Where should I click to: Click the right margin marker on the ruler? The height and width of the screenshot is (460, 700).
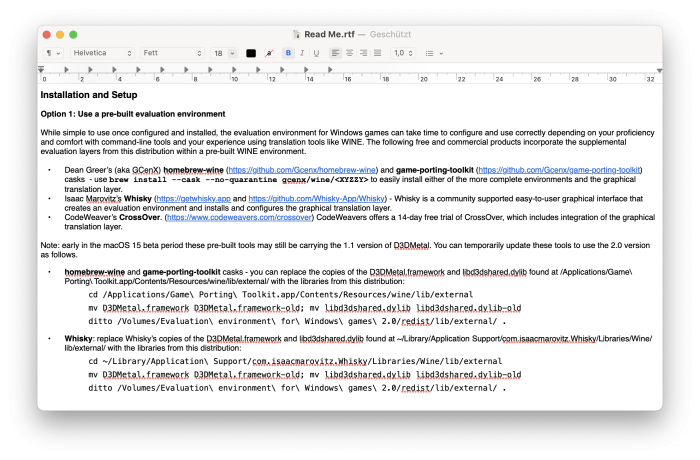coord(659,71)
